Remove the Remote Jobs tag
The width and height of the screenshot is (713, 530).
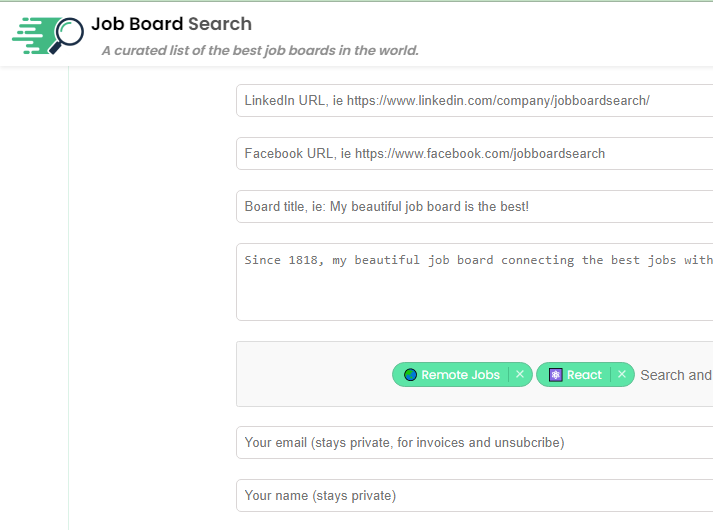click(520, 375)
